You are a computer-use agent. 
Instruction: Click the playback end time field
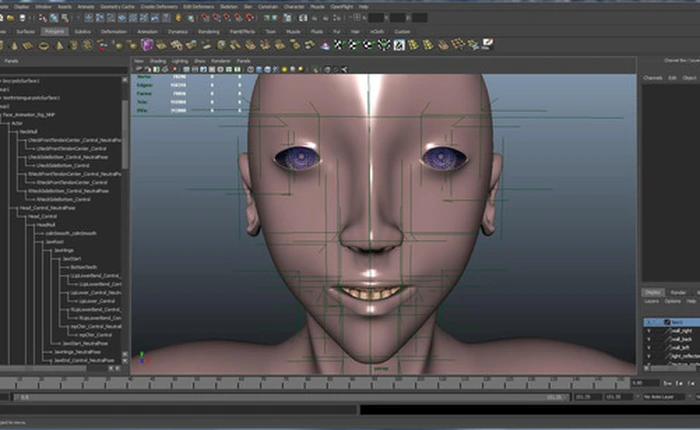[x=588, y=397]
